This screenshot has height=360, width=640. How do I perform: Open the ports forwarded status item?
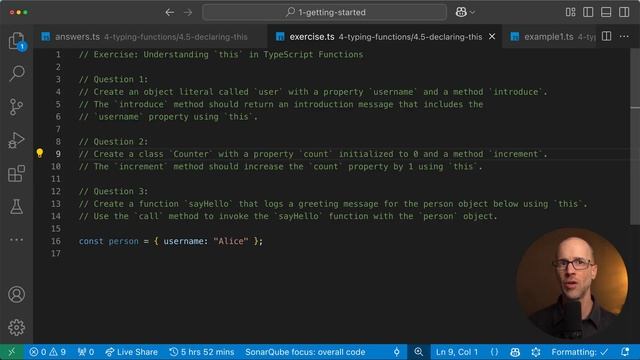tap(86, 352)
